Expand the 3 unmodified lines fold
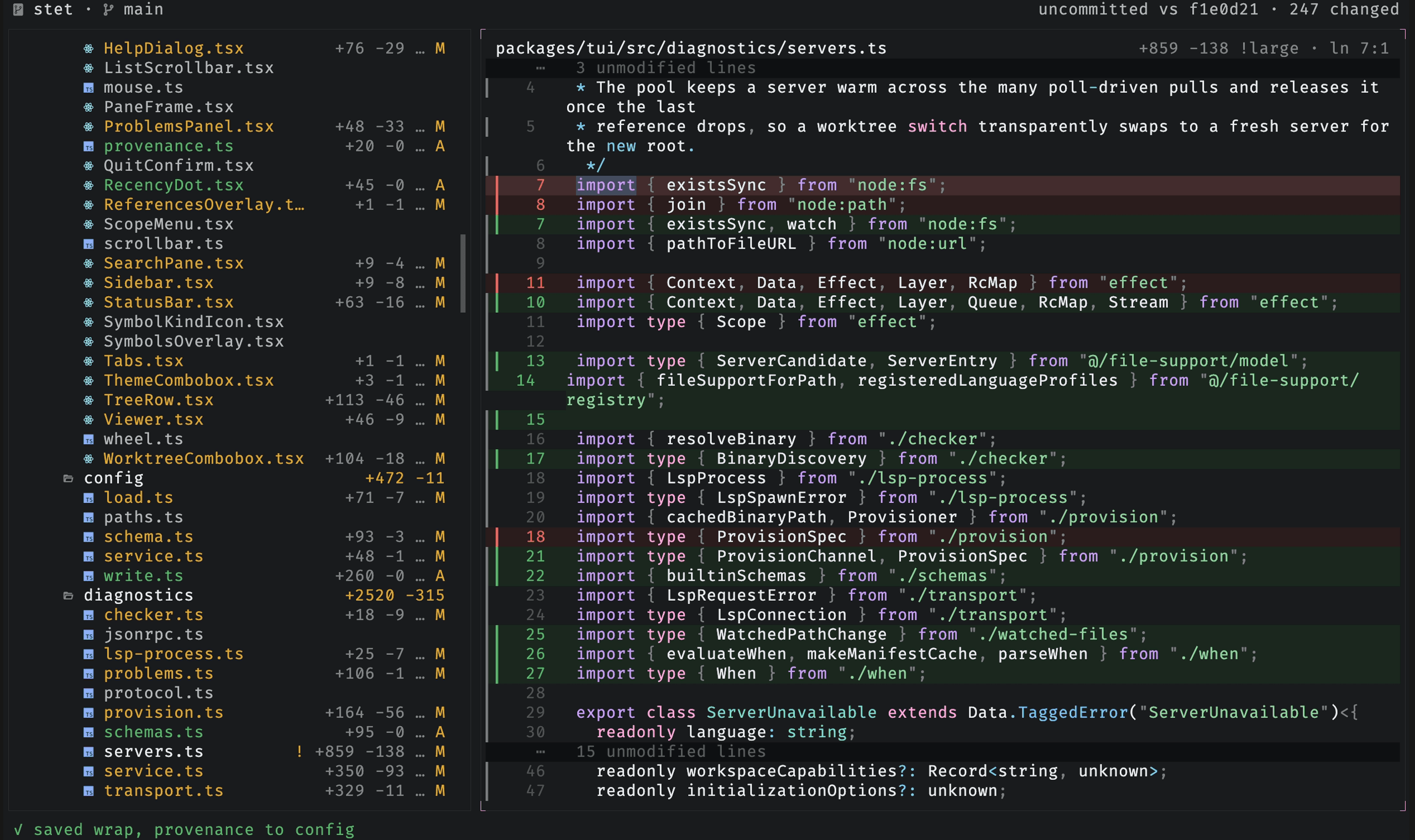Viewport: 1415px width, 840px height. (942, 69)
